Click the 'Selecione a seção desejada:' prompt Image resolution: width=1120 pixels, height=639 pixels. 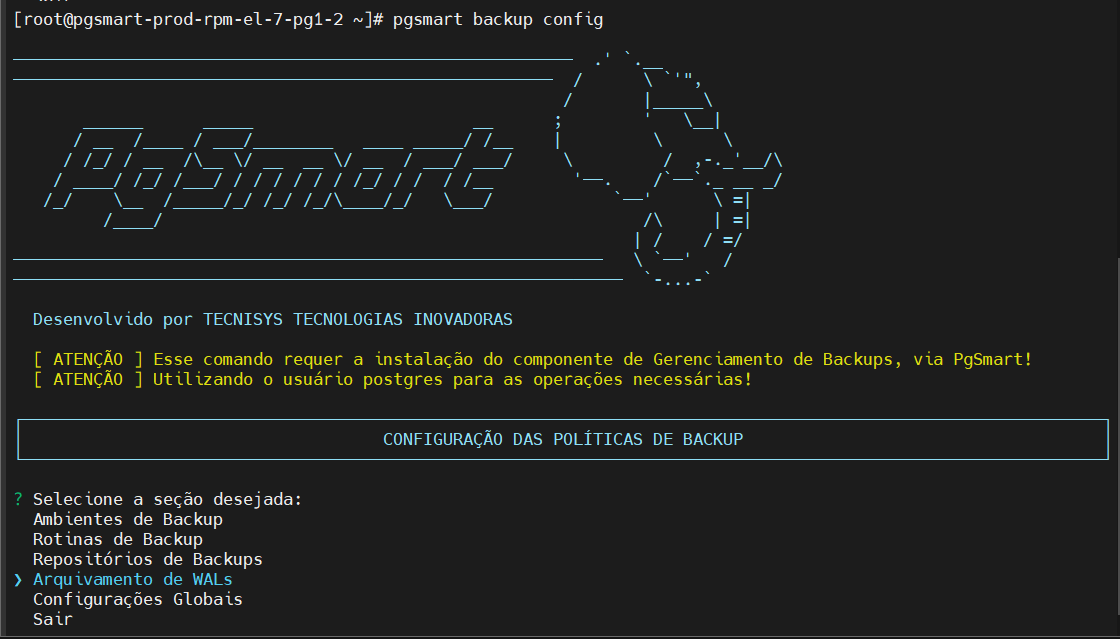point(168,499)
